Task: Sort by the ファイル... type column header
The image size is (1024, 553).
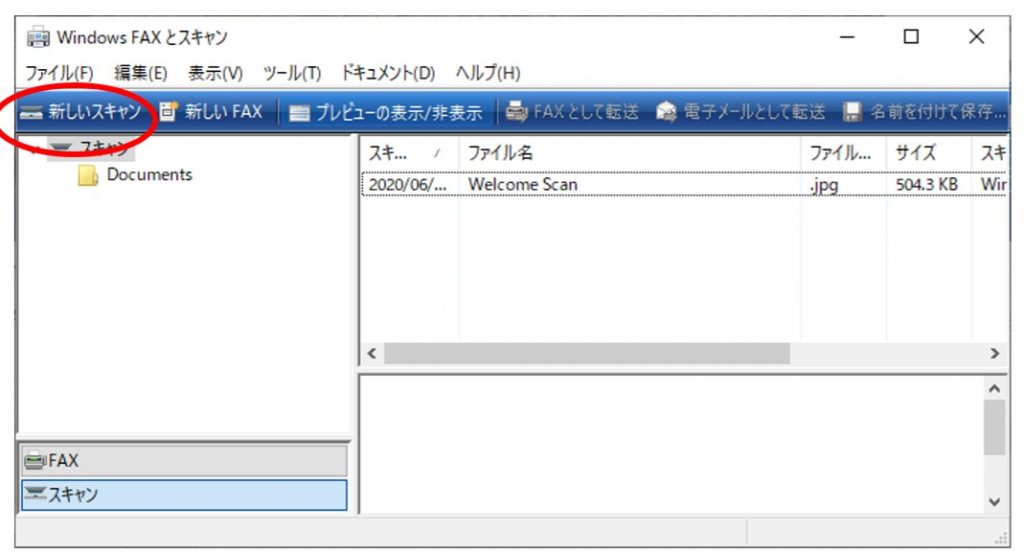Action: click(843, 153)
